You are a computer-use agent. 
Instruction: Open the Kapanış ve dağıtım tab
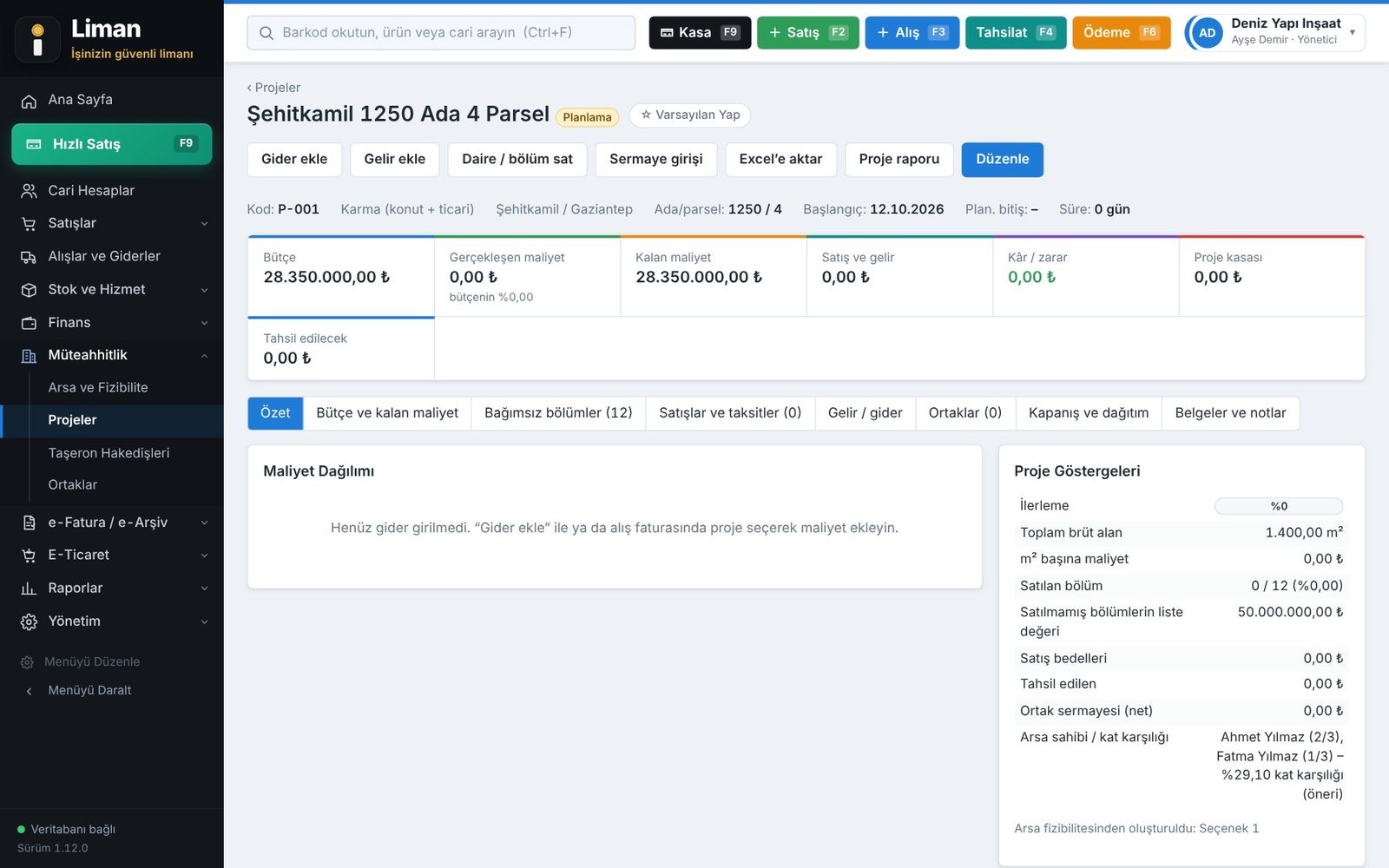(1088, 413)
